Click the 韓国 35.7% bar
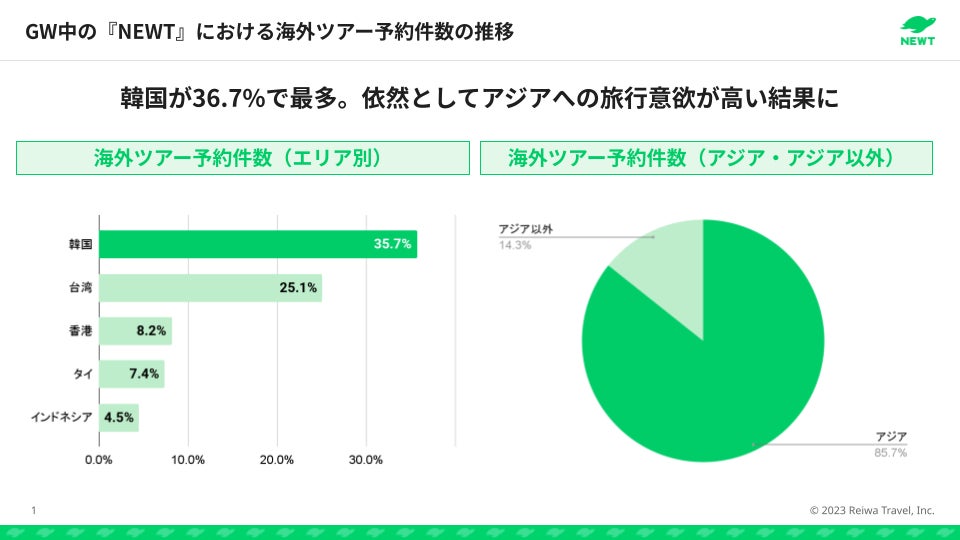960x540 pixels. (258, 244)
